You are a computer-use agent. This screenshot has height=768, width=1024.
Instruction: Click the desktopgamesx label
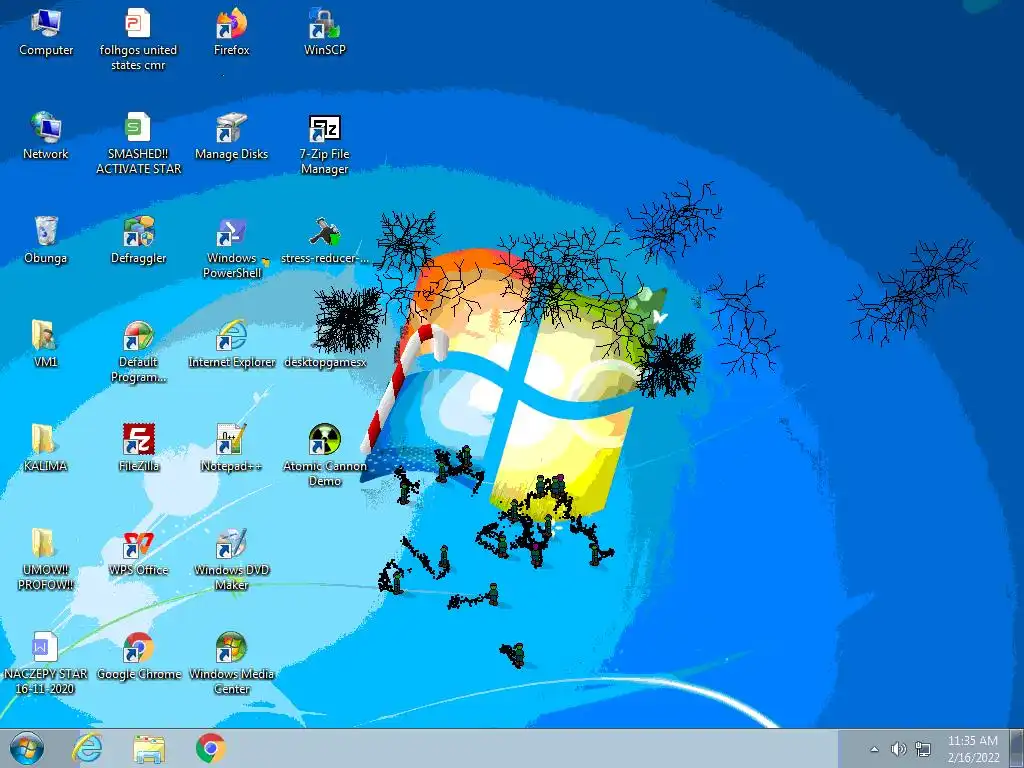(325, 362)
